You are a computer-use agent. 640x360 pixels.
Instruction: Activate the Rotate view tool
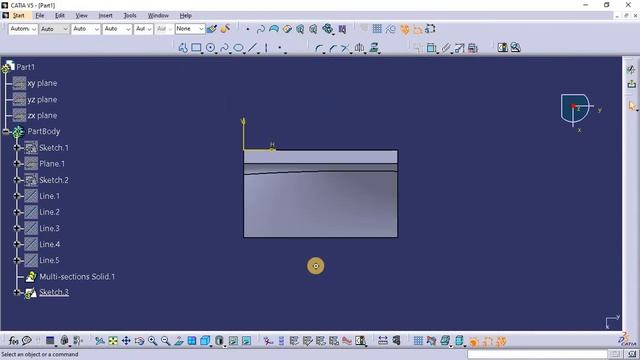139,340
